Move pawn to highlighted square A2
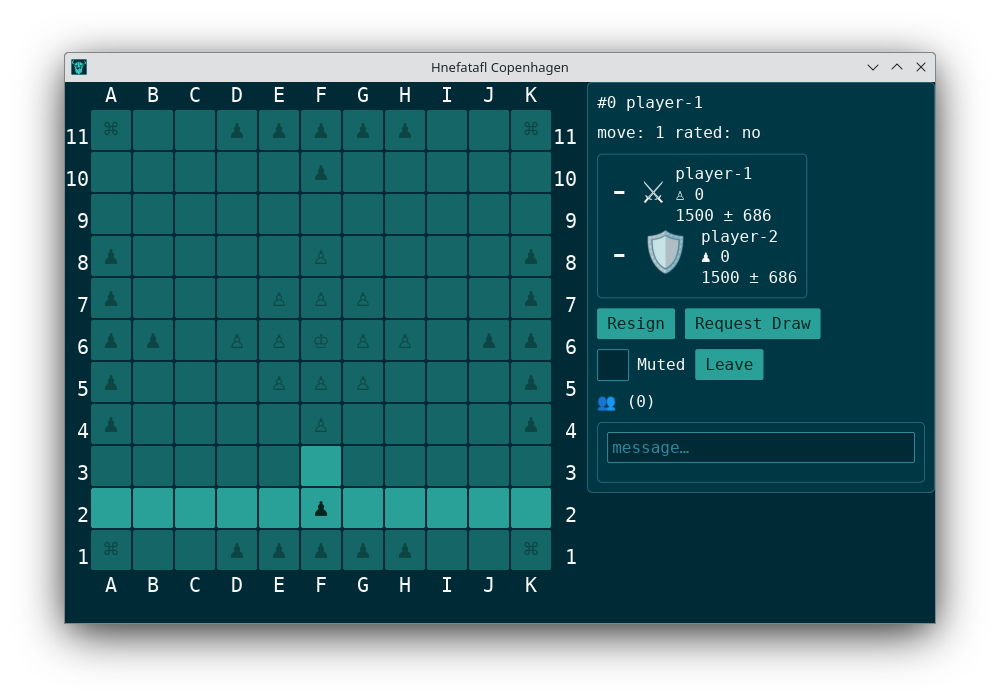Viewport: 1000px width, 700px height. click(111, 508)
